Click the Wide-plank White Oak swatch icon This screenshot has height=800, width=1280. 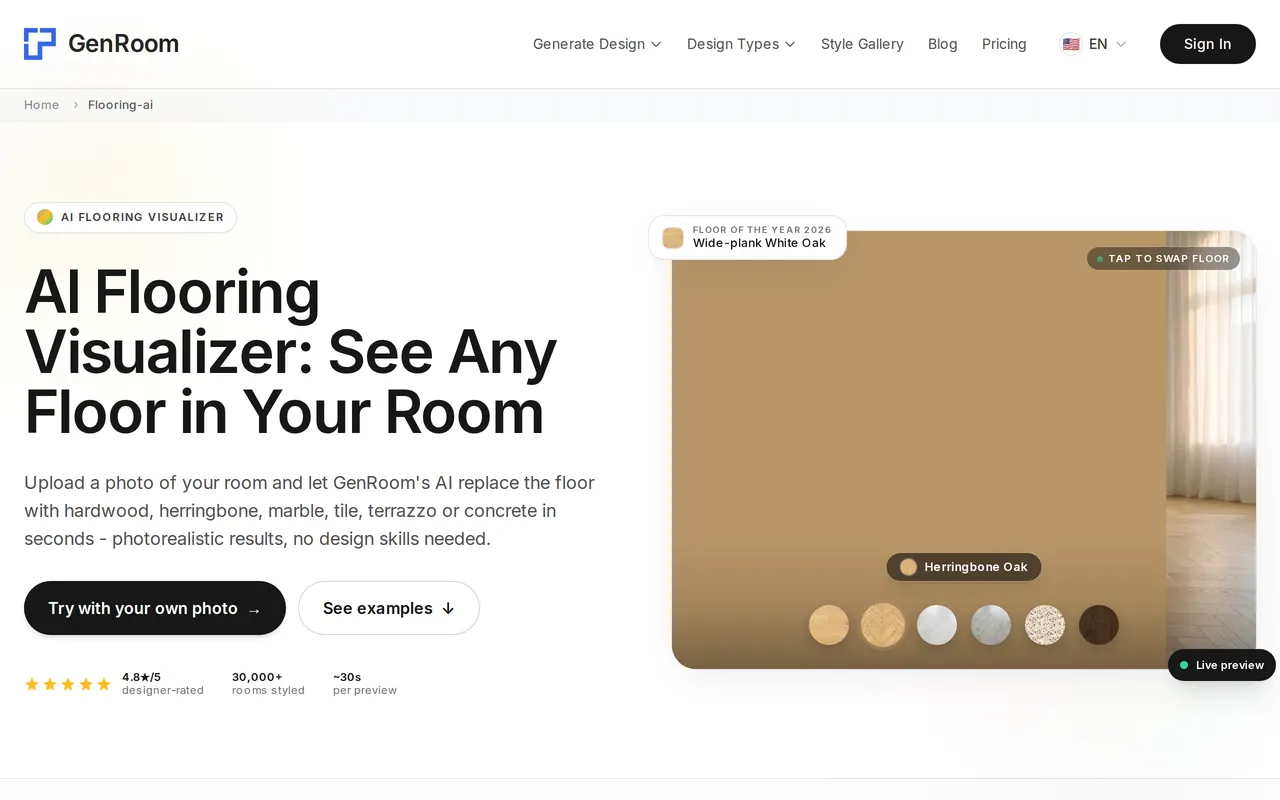point(673,238)
